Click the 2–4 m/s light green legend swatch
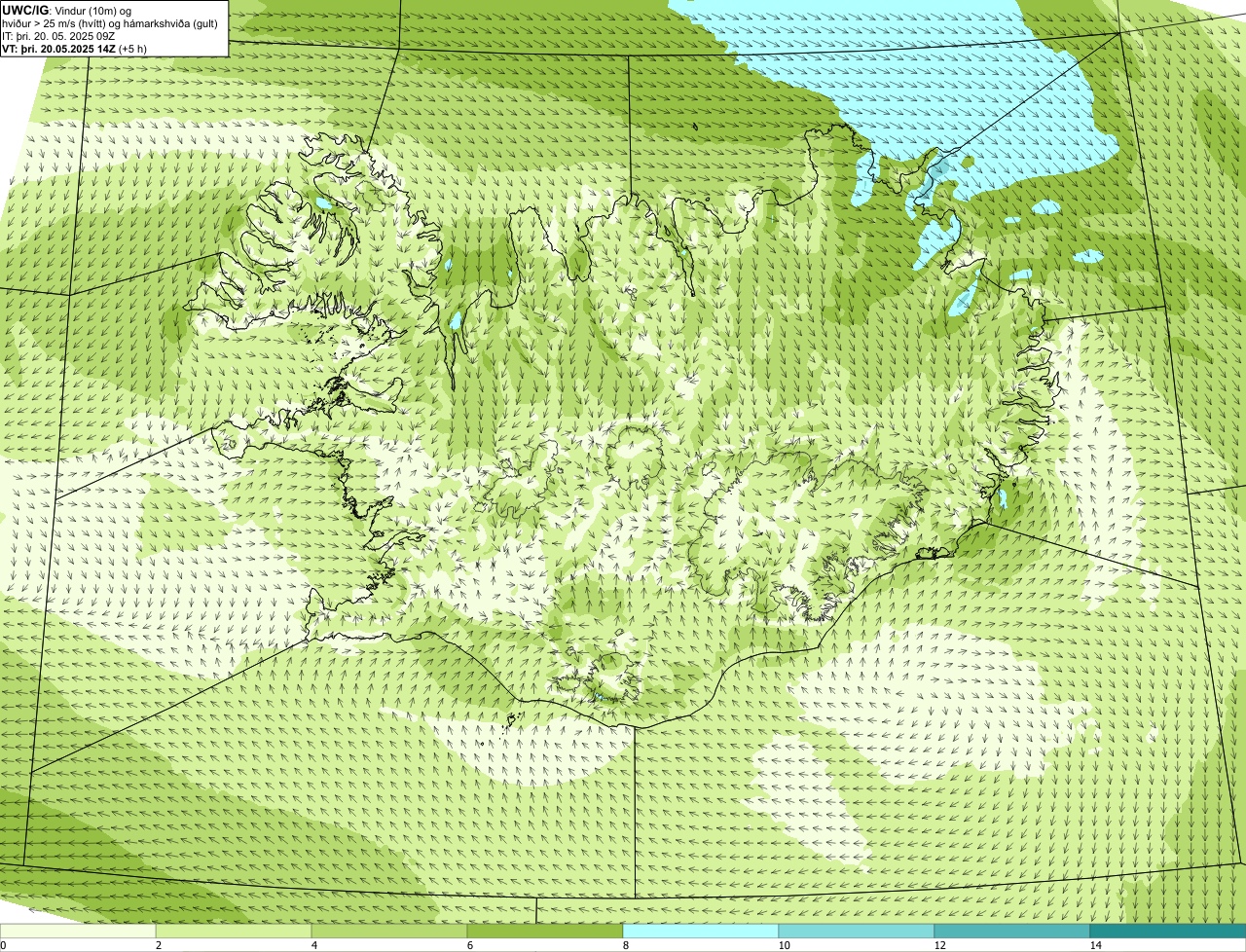Image resolution: width=1246 pixels, height=952 pixels. pyautogui.click(x=235, y=932)
